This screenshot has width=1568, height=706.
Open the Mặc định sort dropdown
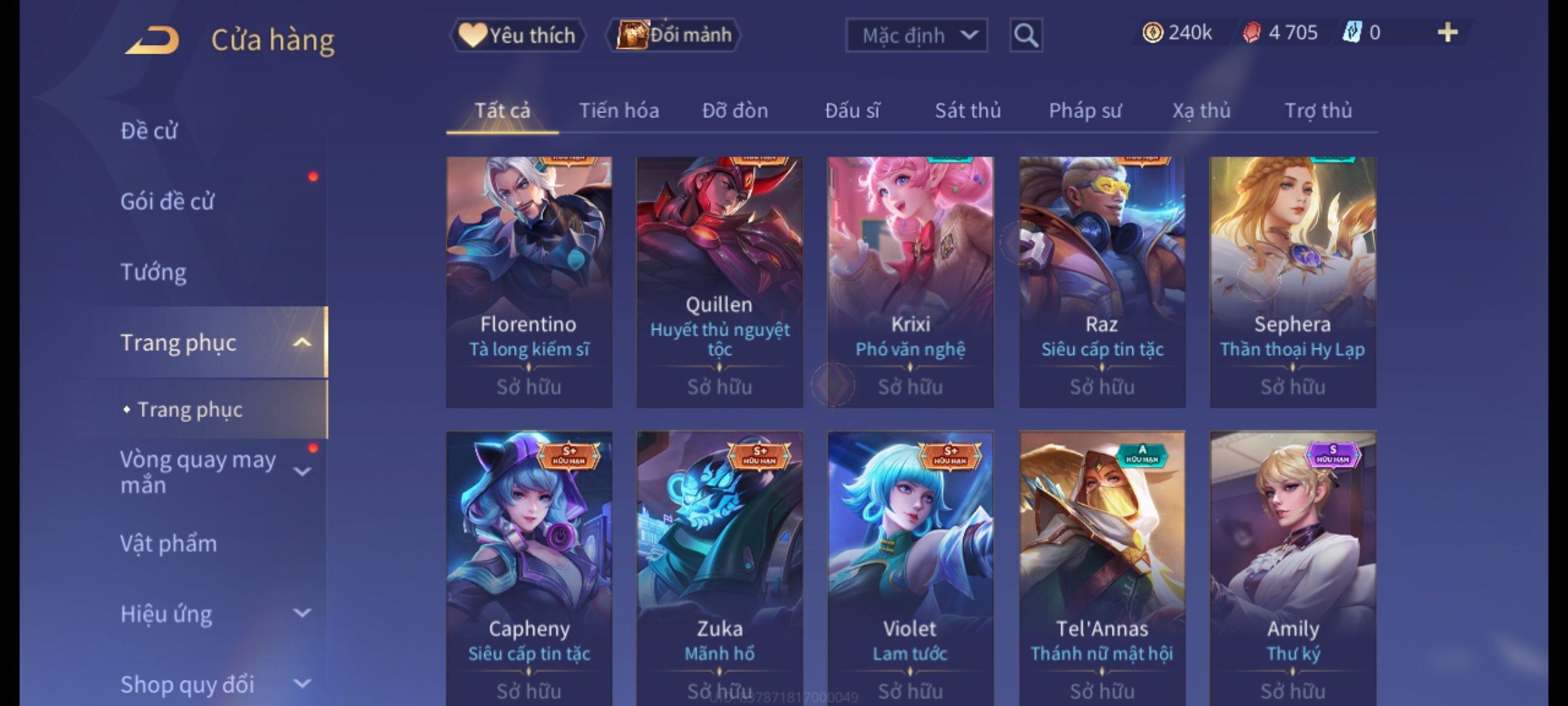tap(916, 35)
